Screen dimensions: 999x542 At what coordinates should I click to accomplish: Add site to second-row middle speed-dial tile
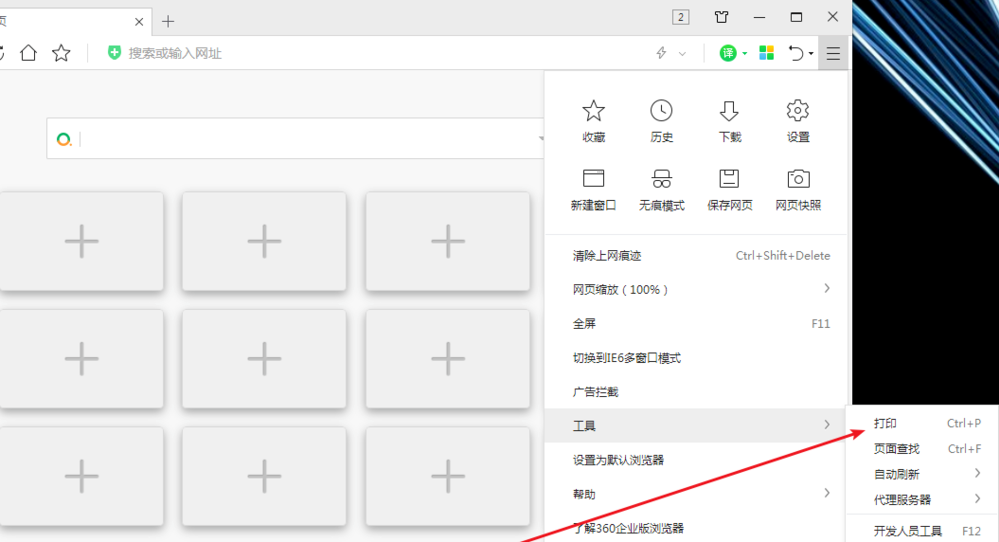pyautogui.click(x=264, y=359)
